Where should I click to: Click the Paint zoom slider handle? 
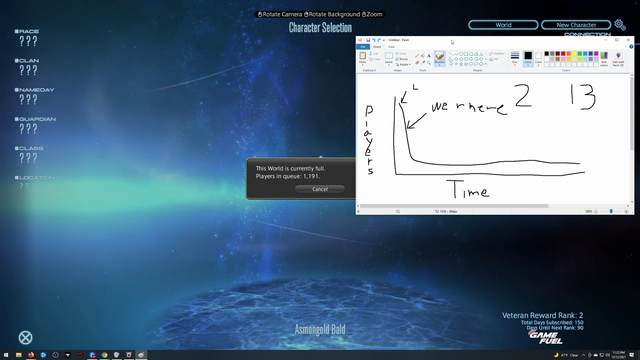[x=611, y=211]
